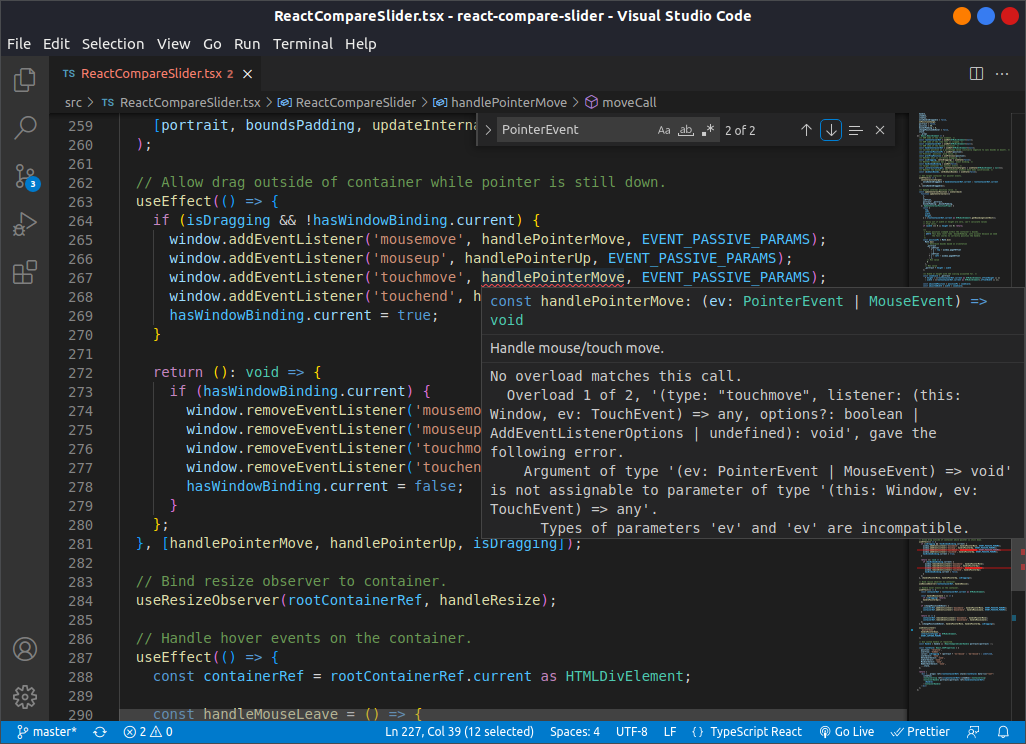Go to previous find match
The width and height of the screenshot is (1026, 744).
click(x=806, y=130)
